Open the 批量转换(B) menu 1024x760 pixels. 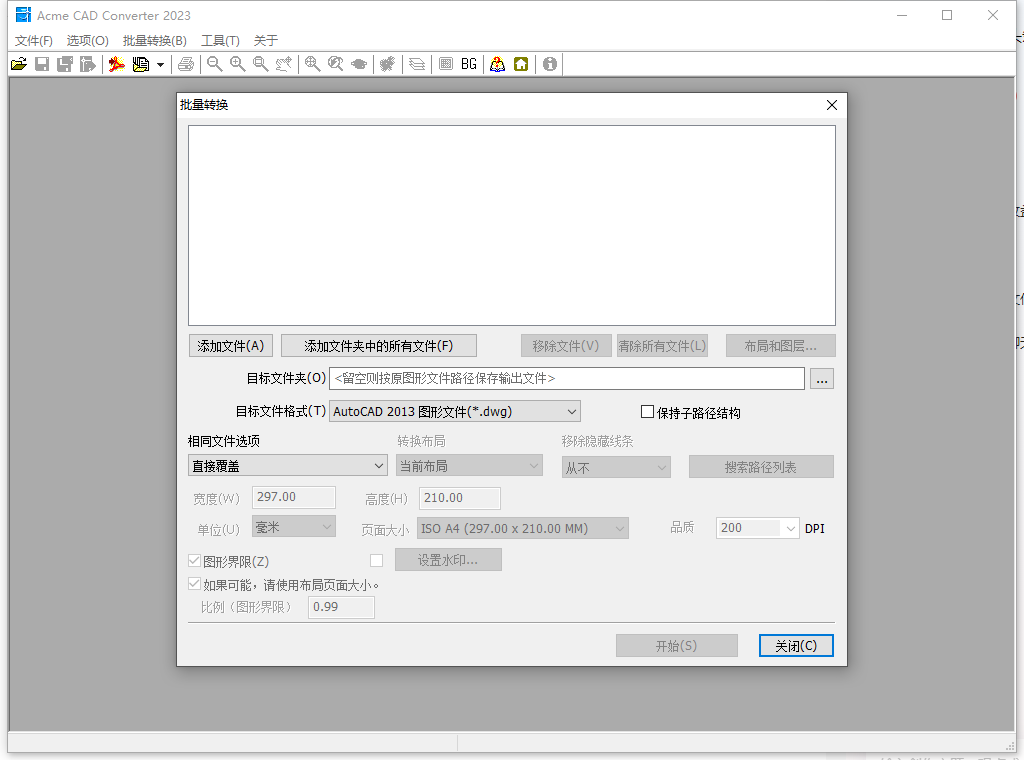[155, 40]
